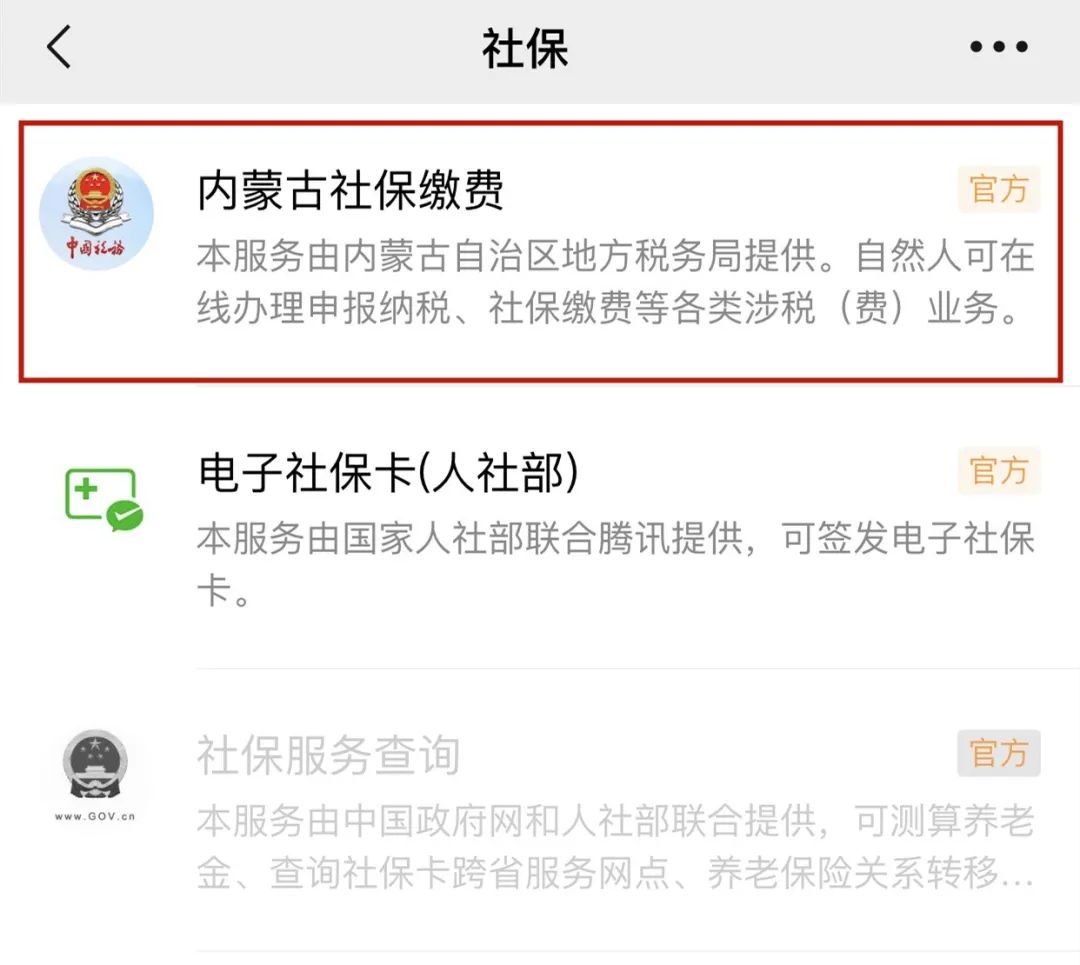Tap the 官方 badge beside 电子社保卡(人社部)
Image resolution: width=1080 pixels, height=965 pixels.
[999, 470]
